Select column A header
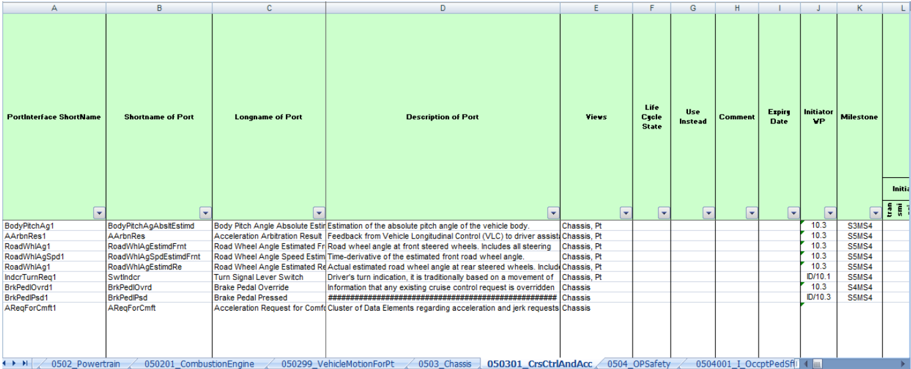The image size is (911, 369). pos(54,8)
